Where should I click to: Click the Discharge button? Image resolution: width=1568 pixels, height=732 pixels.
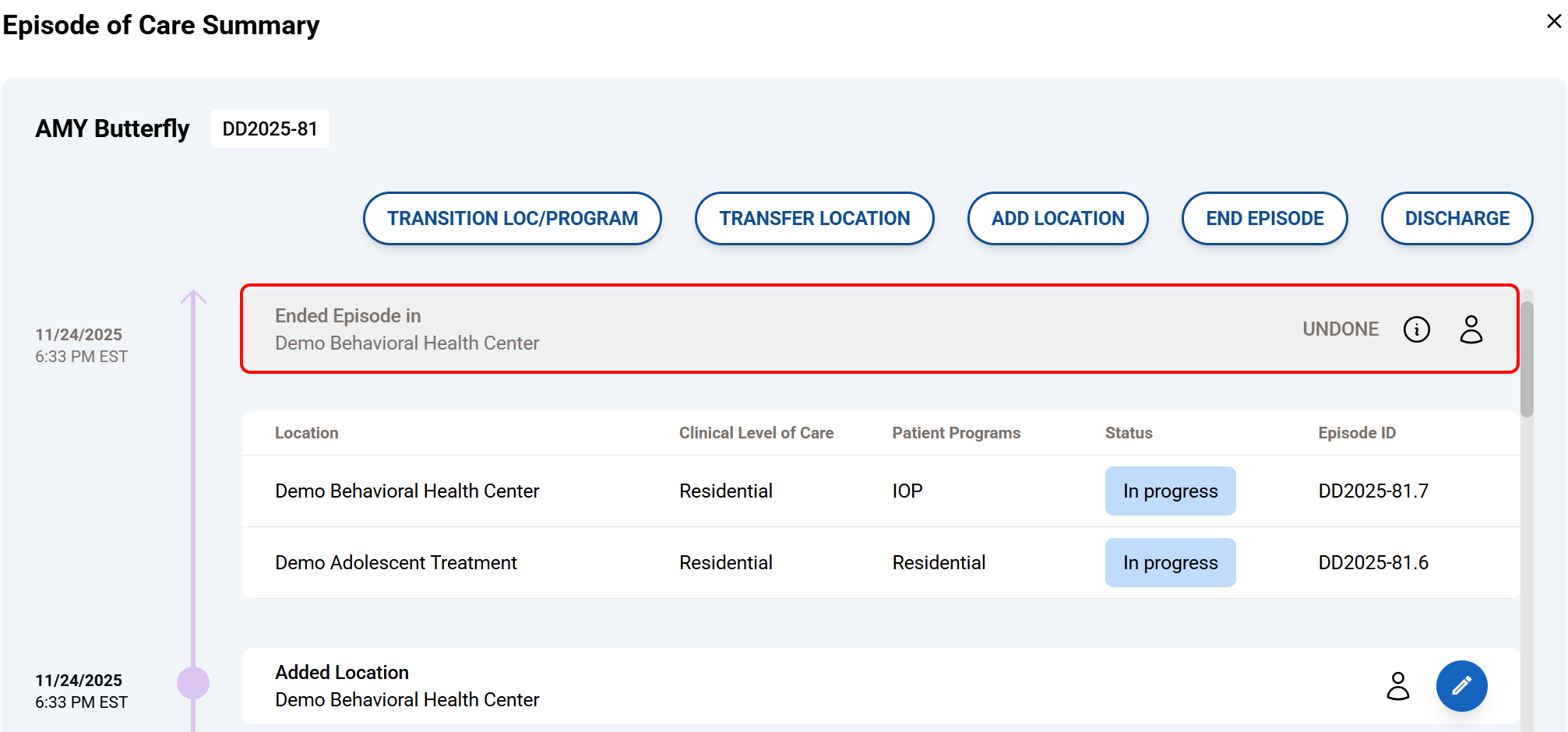pos(1457,219)
